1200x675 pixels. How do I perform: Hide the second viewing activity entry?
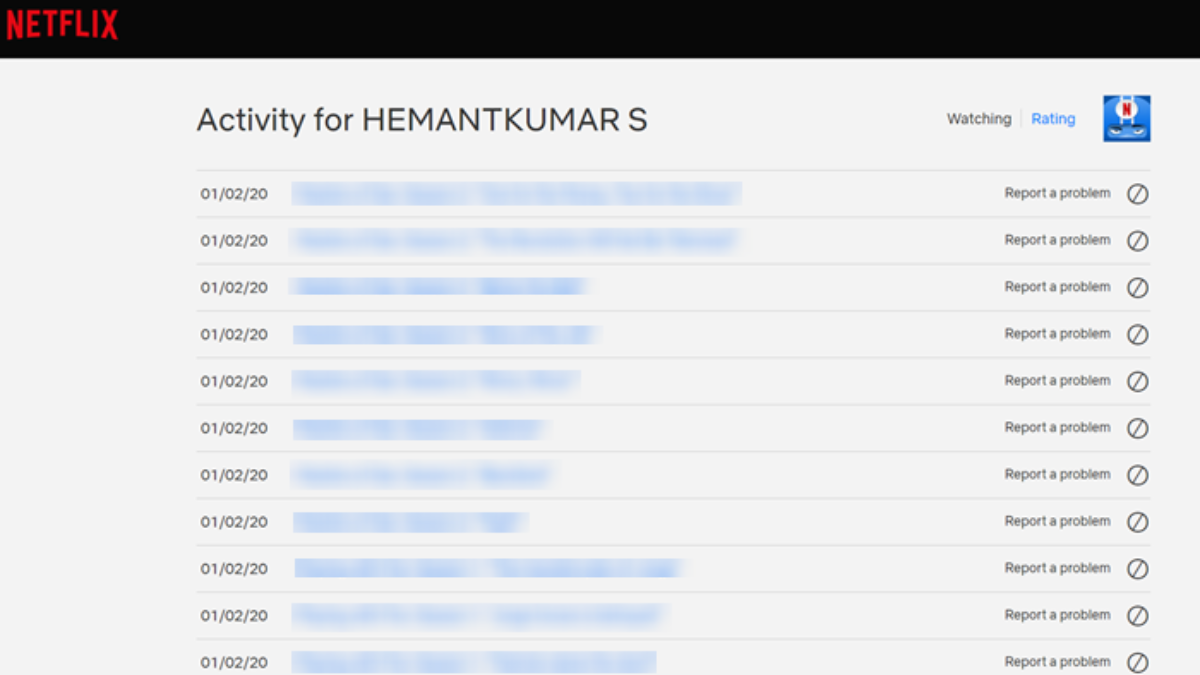(x=1137, y=241)
